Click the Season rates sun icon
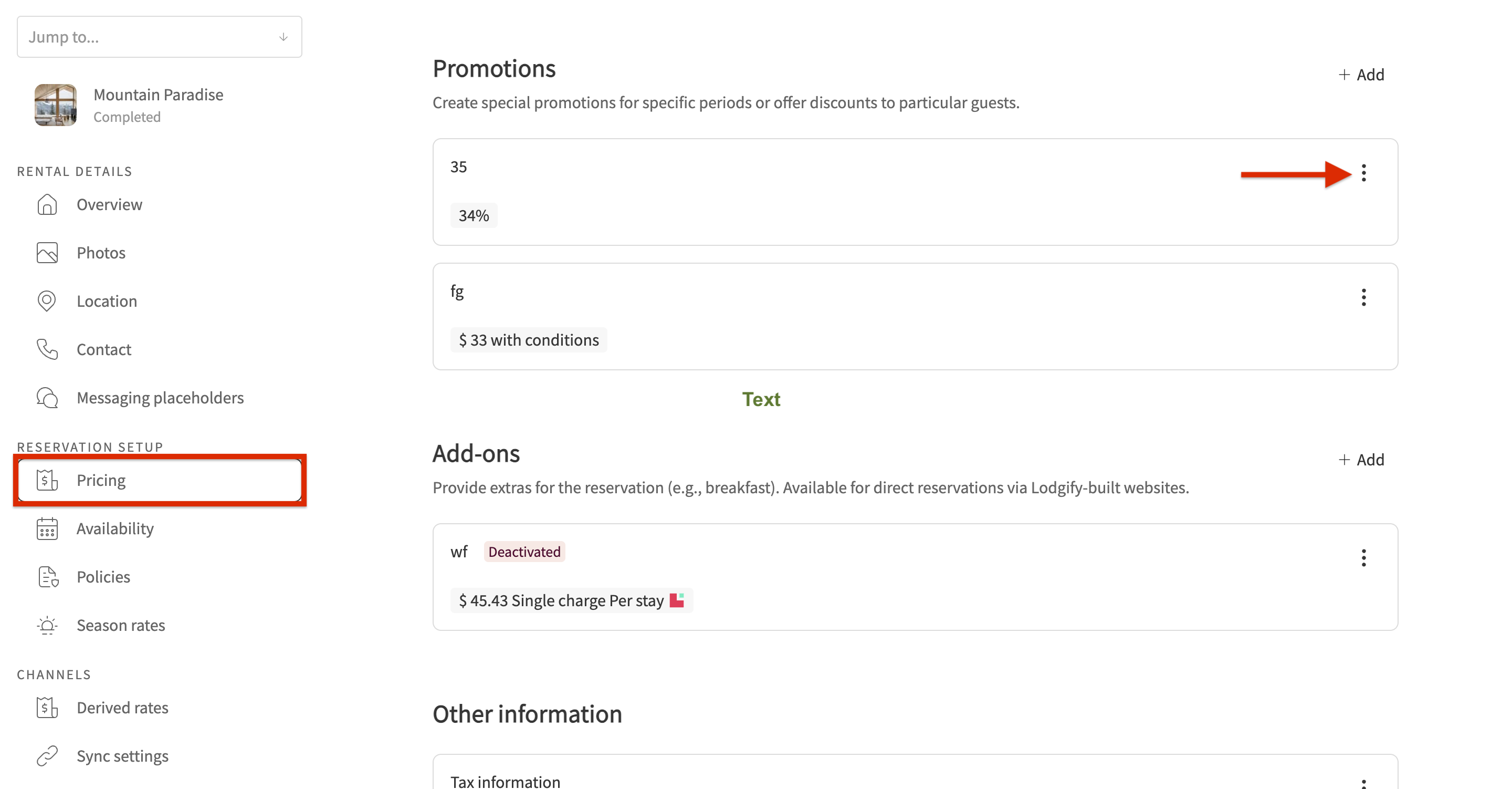 pos(47,625)
